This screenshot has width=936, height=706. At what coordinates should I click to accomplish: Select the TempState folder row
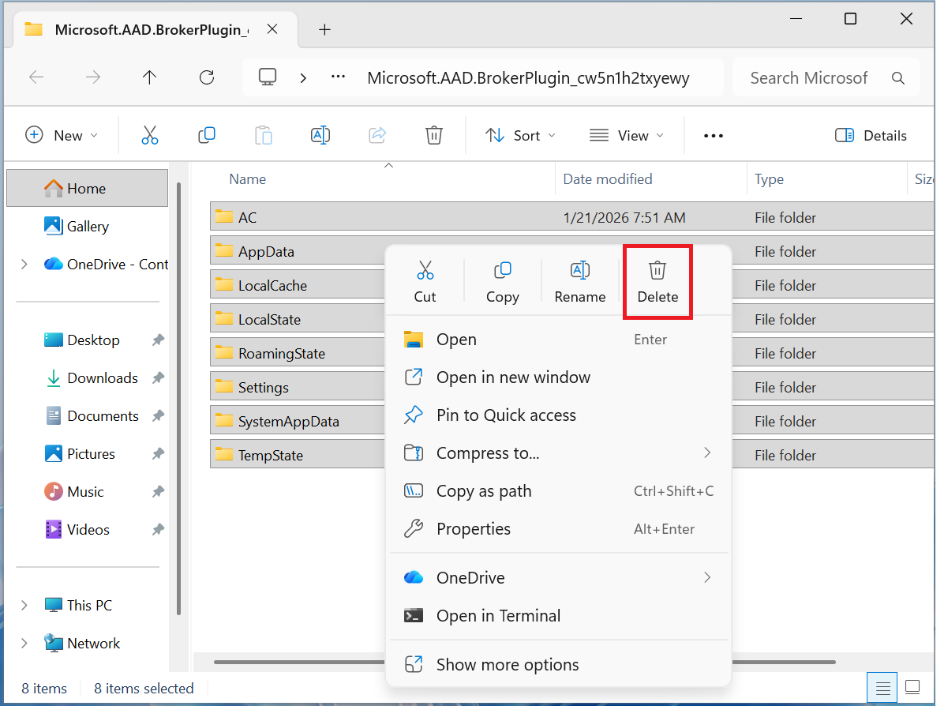[x=297, y=455]
